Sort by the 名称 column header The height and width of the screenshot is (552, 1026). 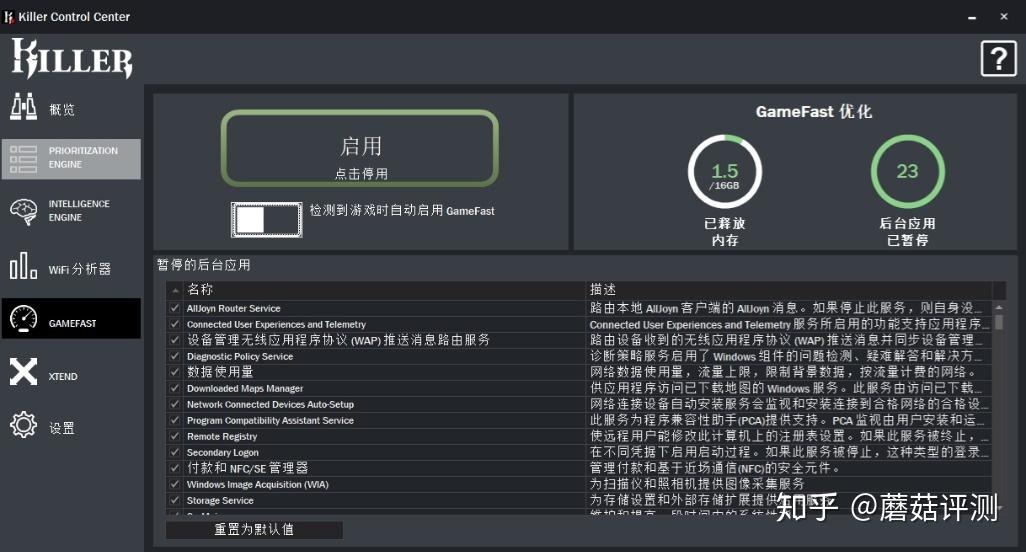click(x=385, y=290)
